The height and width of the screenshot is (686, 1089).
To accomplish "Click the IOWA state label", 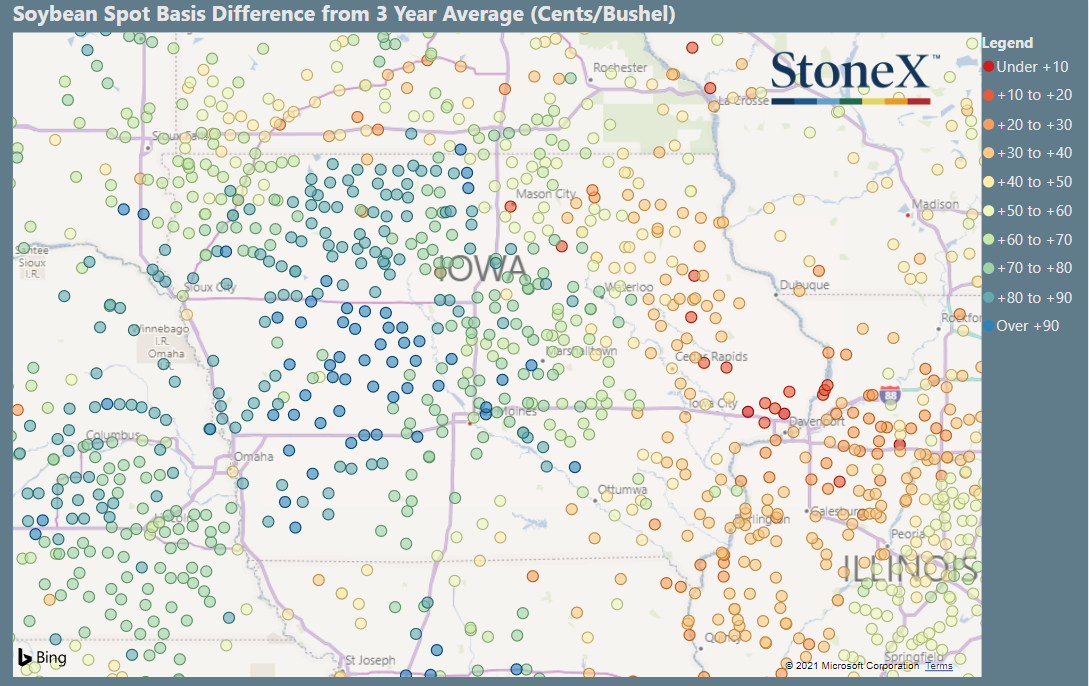I will click(x=481, y=269).
